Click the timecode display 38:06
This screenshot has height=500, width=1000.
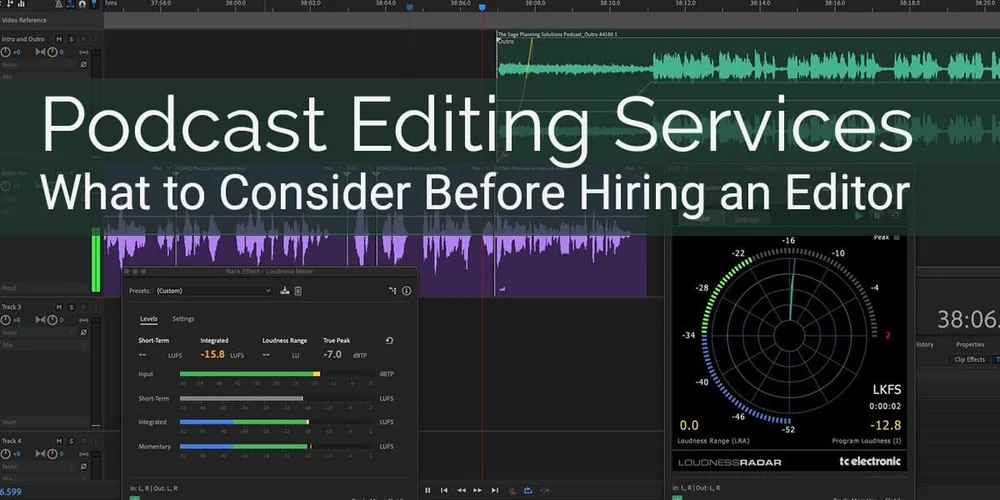coord(968,320)
